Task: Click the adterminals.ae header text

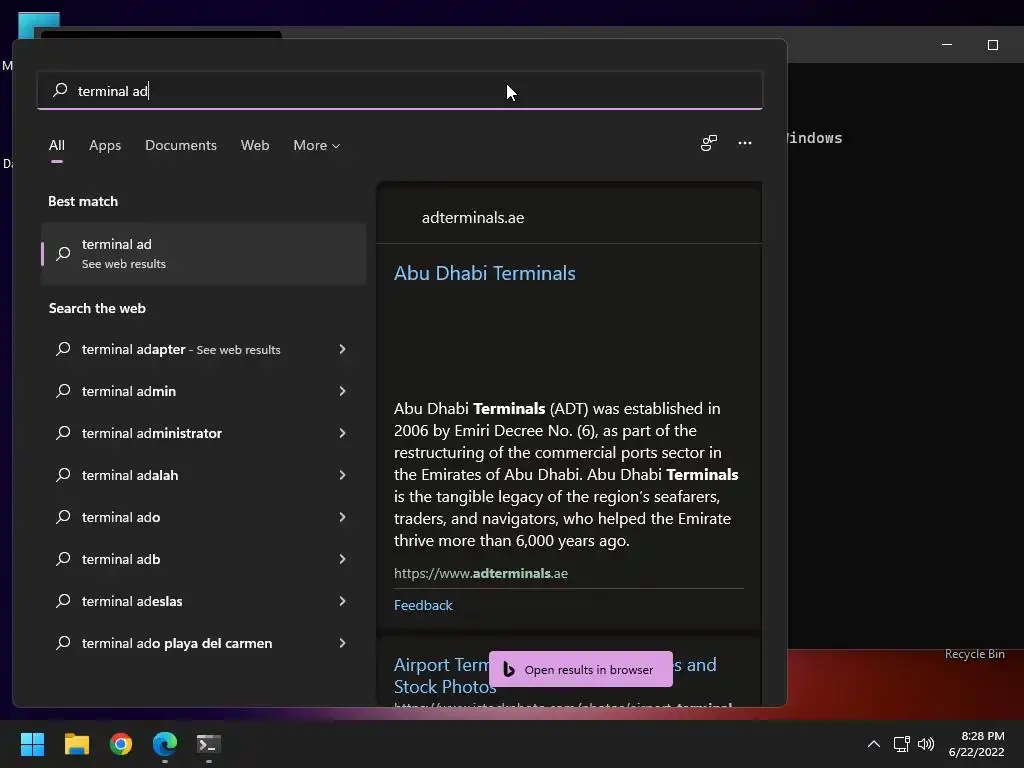Action: (x=473, y=217)
